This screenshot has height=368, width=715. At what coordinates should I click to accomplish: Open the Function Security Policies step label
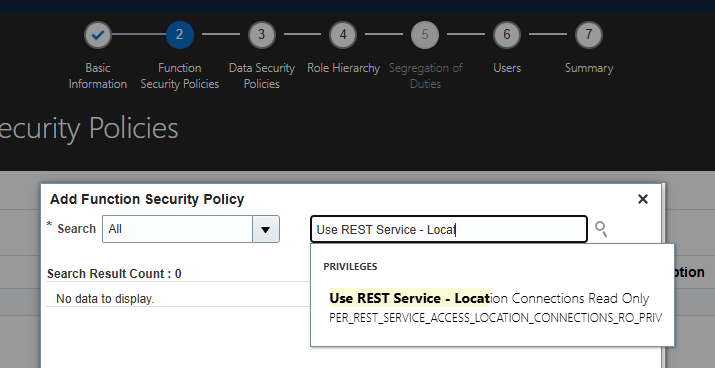pos(180,76)
